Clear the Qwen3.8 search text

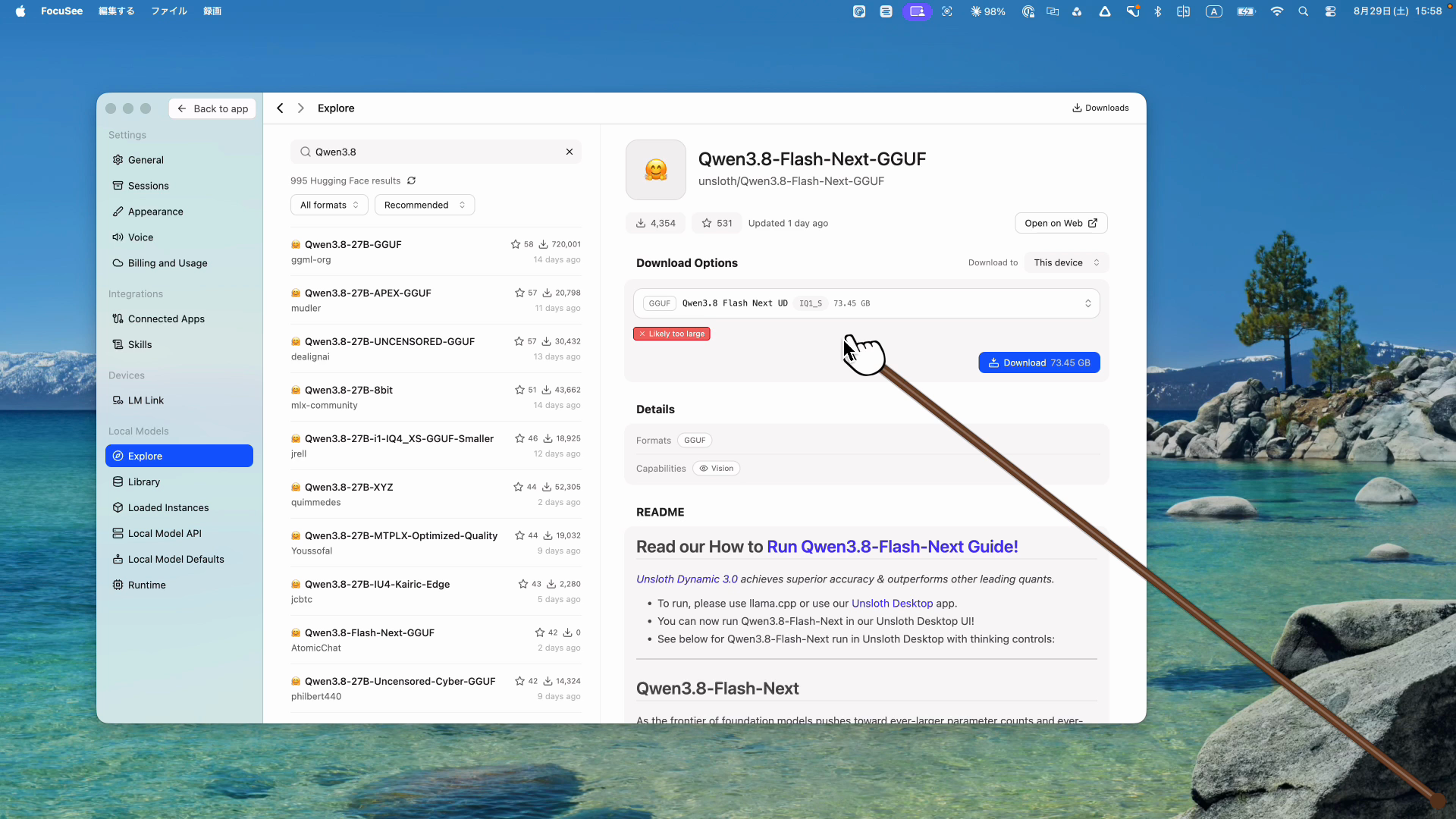(x=570, y=152)
